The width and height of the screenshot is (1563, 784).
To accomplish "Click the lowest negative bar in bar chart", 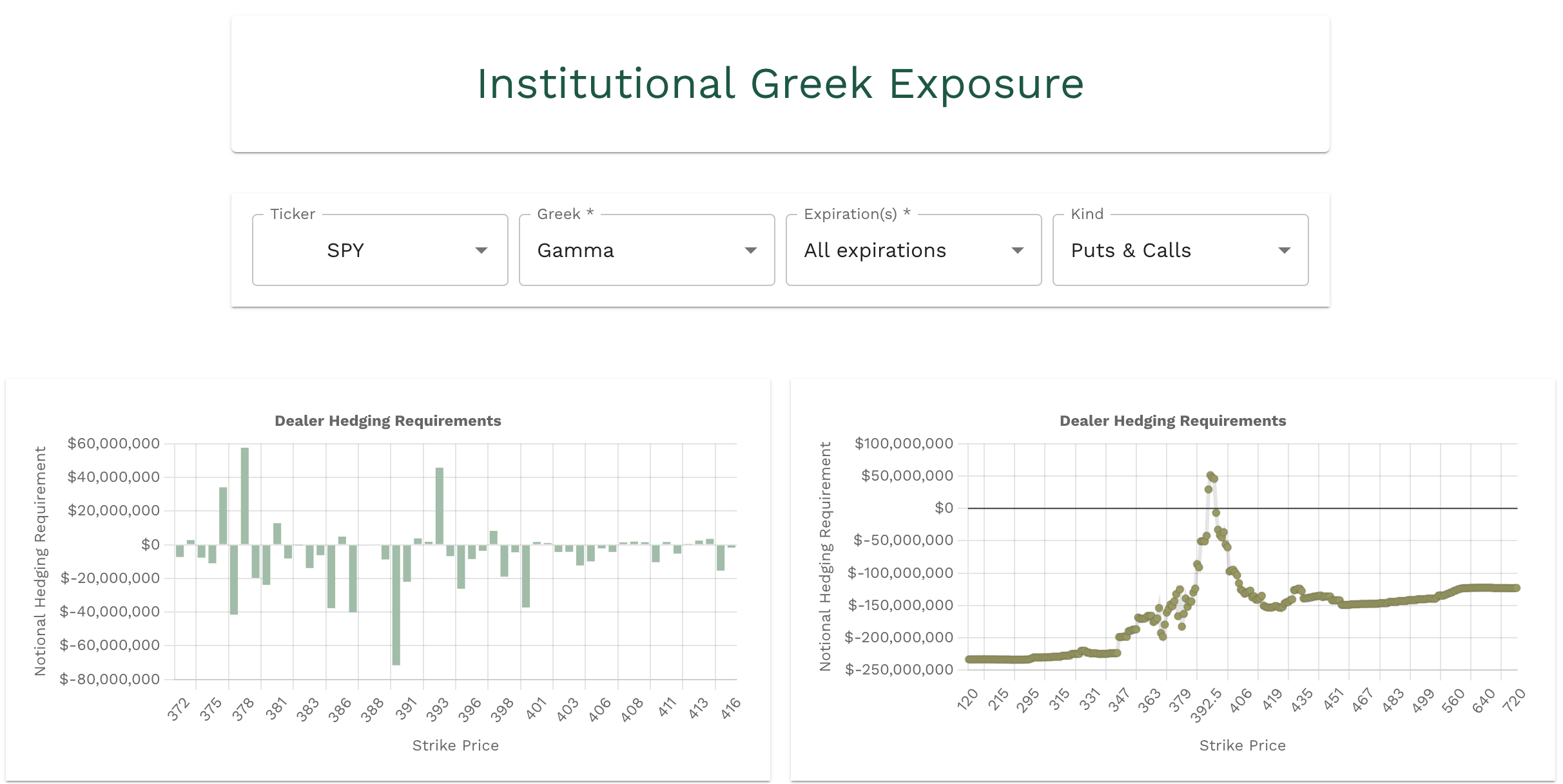I will click(396, 604).
